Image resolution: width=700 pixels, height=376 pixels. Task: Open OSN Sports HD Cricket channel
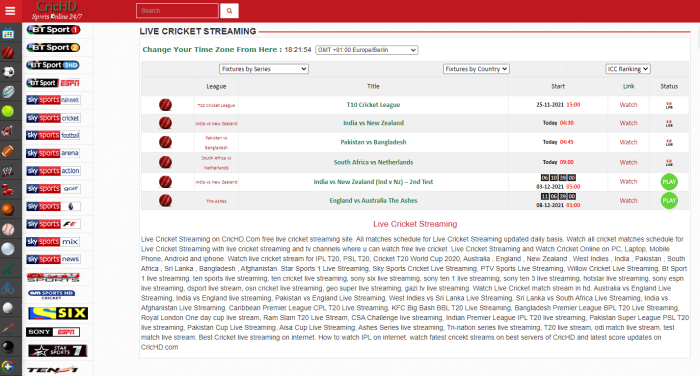[x=51, y=294]
